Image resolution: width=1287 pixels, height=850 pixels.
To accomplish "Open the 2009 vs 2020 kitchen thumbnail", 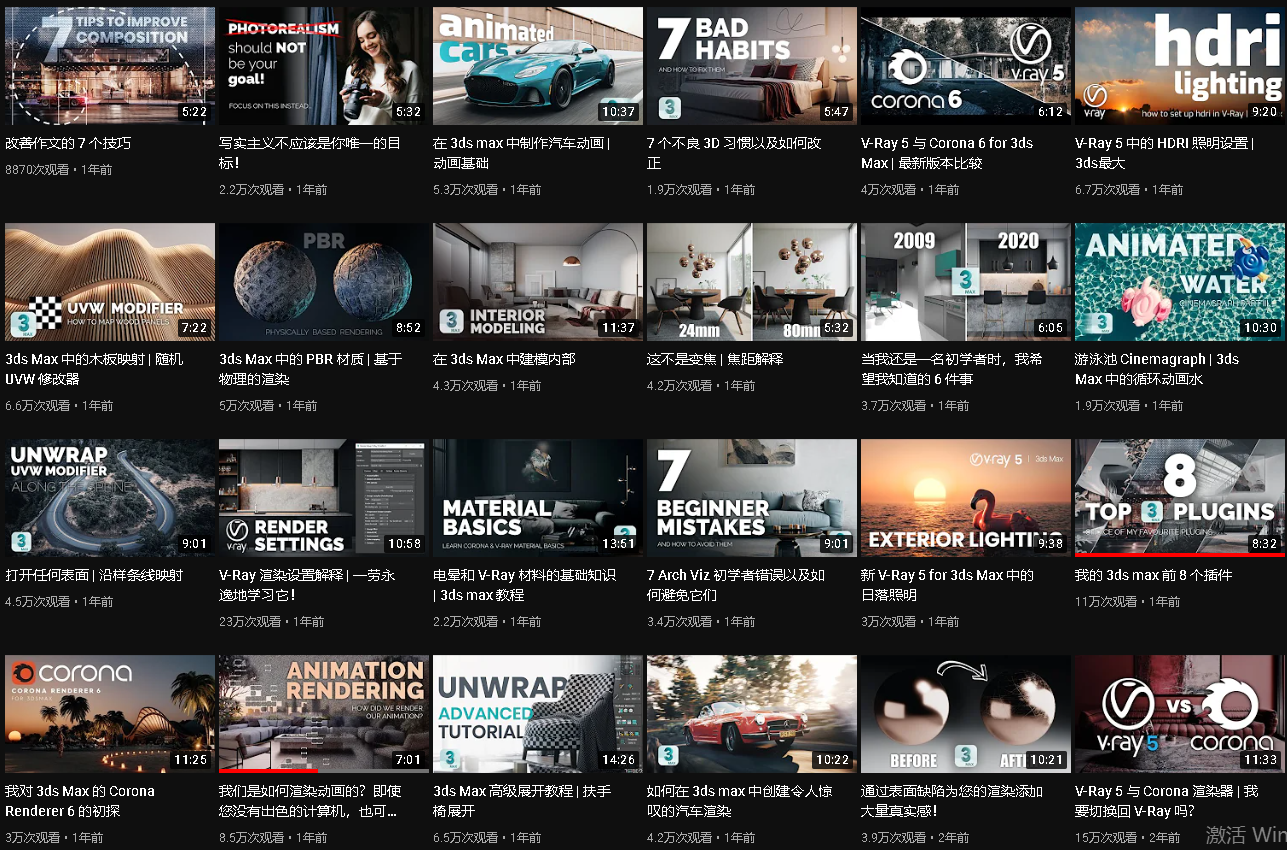I will point(966,282).
